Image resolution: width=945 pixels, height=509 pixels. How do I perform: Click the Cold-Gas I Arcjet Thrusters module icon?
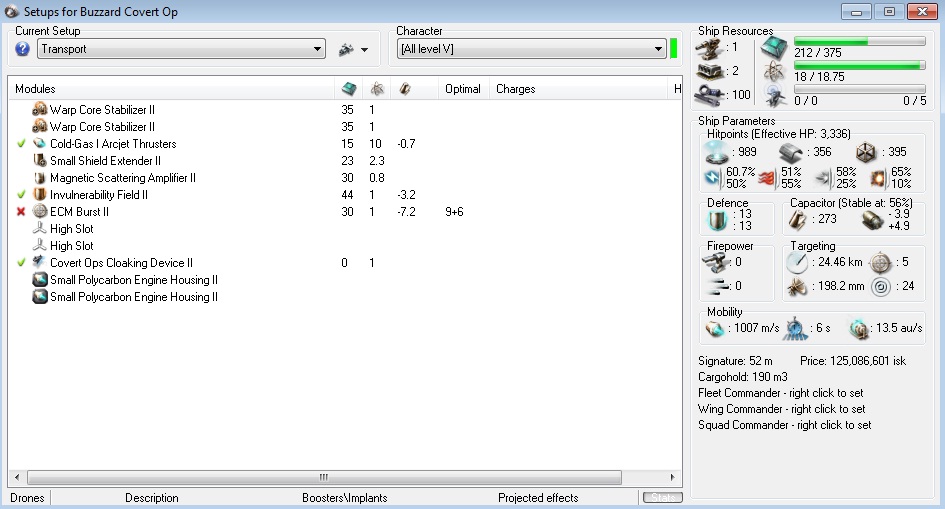pos(40,143)
